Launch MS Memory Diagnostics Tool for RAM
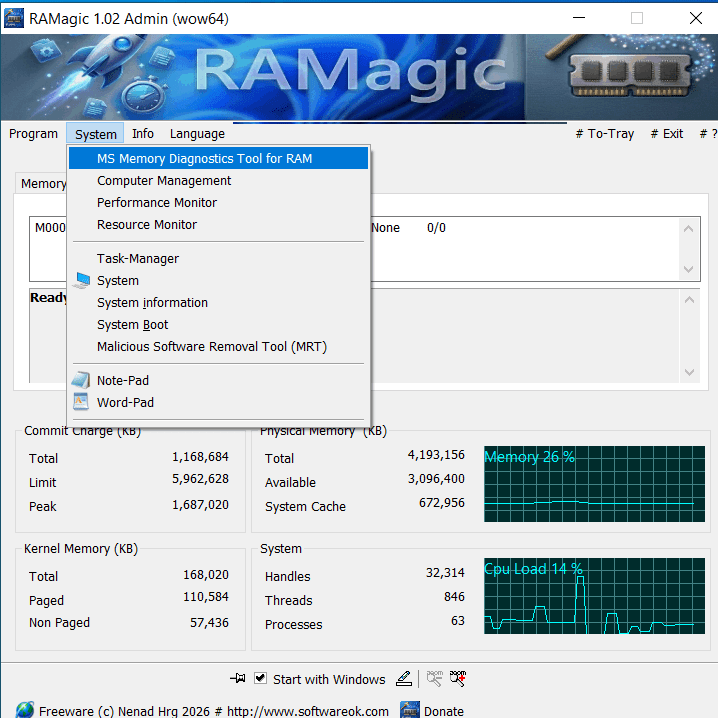The image size is (718, 718). coord(218,158)
